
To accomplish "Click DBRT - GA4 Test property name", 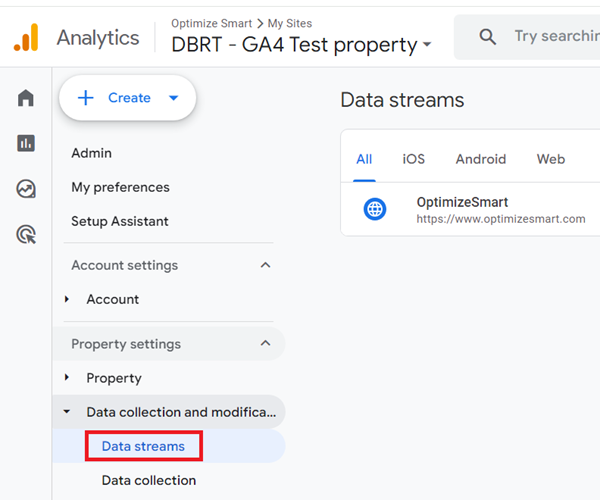I will click(294, 45).
